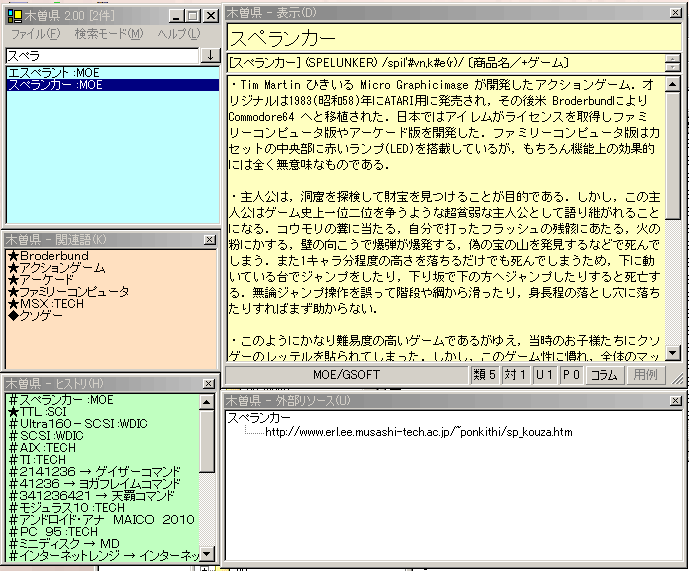This screenshot has height=571, width=689.
Task: Open the ヘルプ(L) menu
Action: coord(178,34)
